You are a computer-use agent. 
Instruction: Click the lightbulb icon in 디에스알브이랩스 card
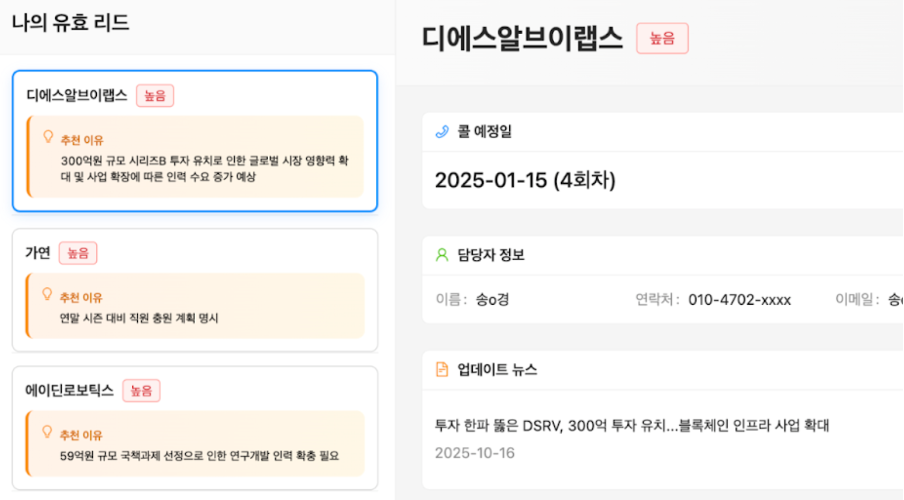(46, 137)
